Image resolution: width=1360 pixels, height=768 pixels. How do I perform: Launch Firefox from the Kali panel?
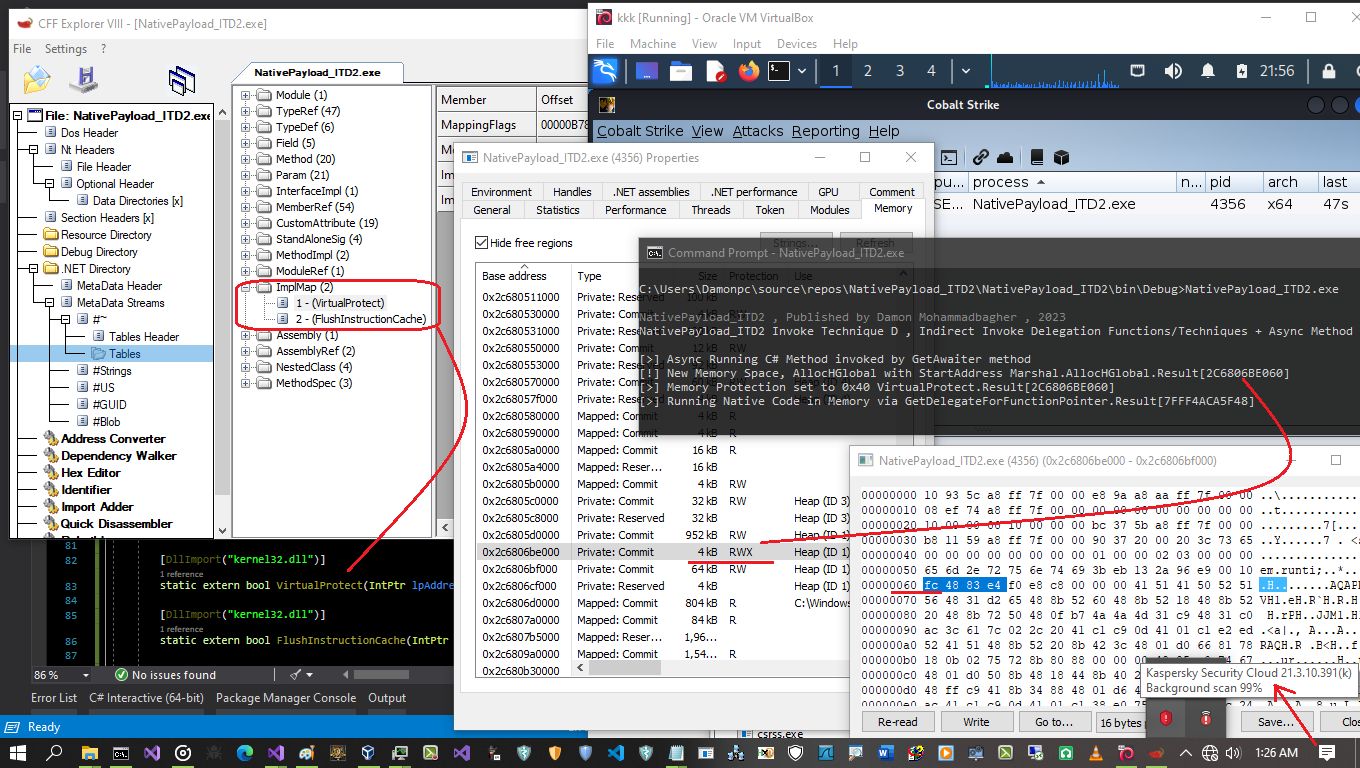tap(748, 71)
